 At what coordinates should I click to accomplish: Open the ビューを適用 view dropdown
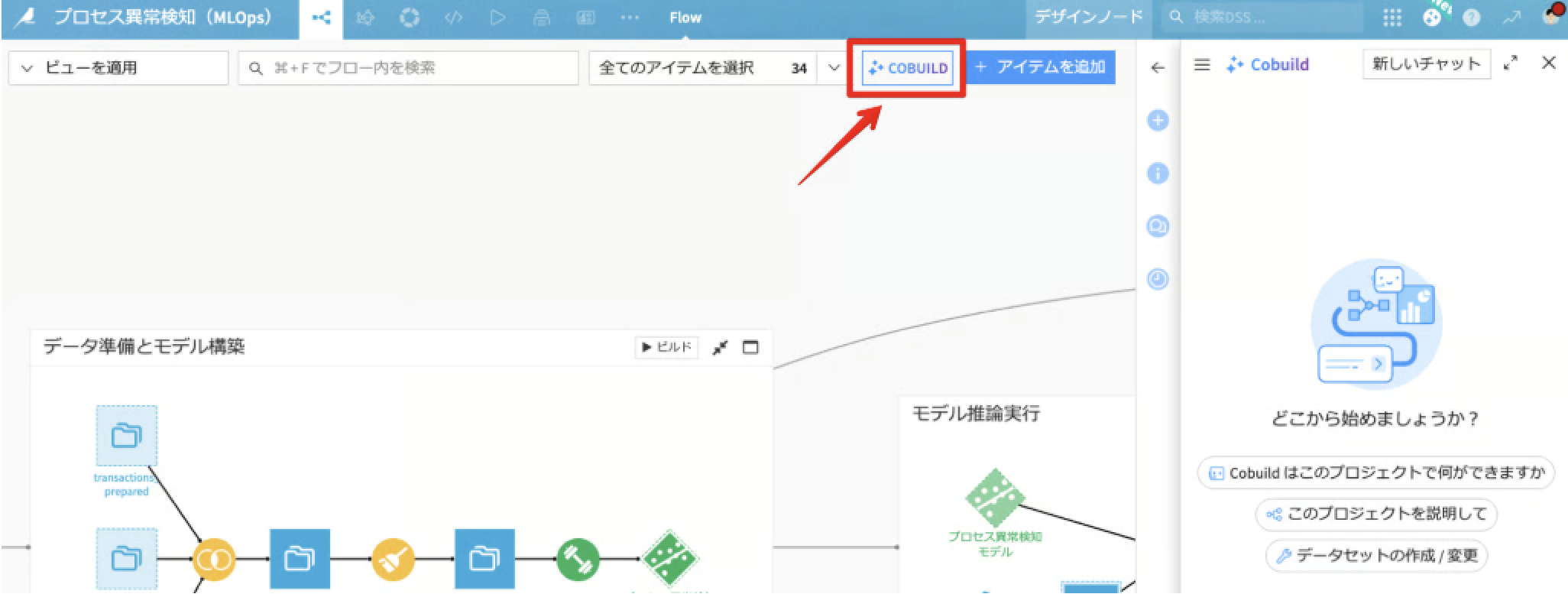pyautogui.click(x=118, y=68)
